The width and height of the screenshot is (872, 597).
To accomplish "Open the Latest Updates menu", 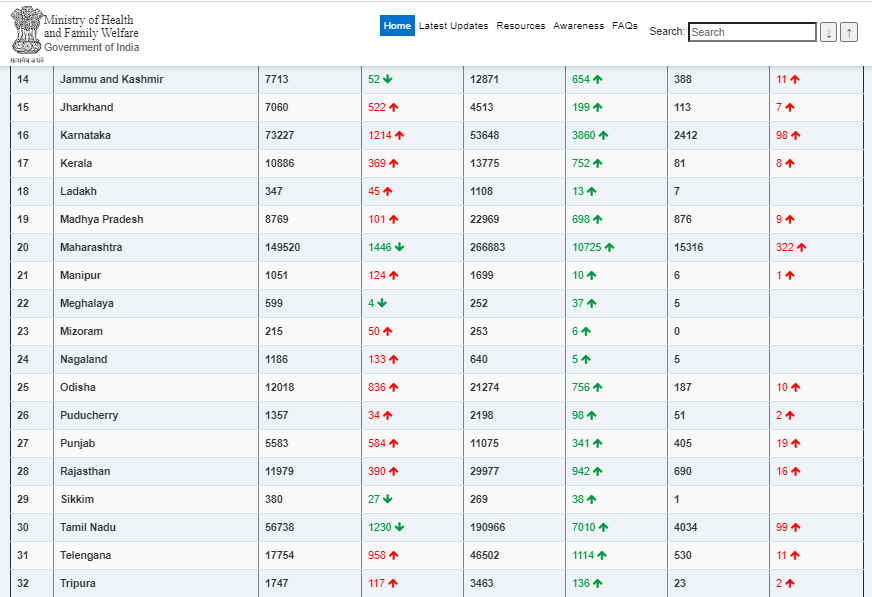I will (x=453, y=26).
